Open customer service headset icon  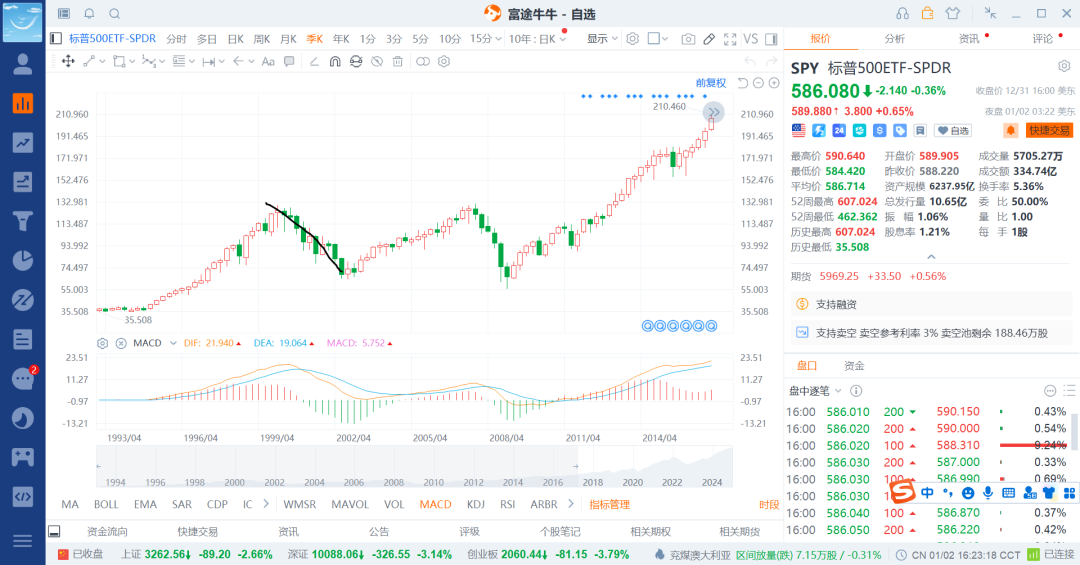(902, 13)
